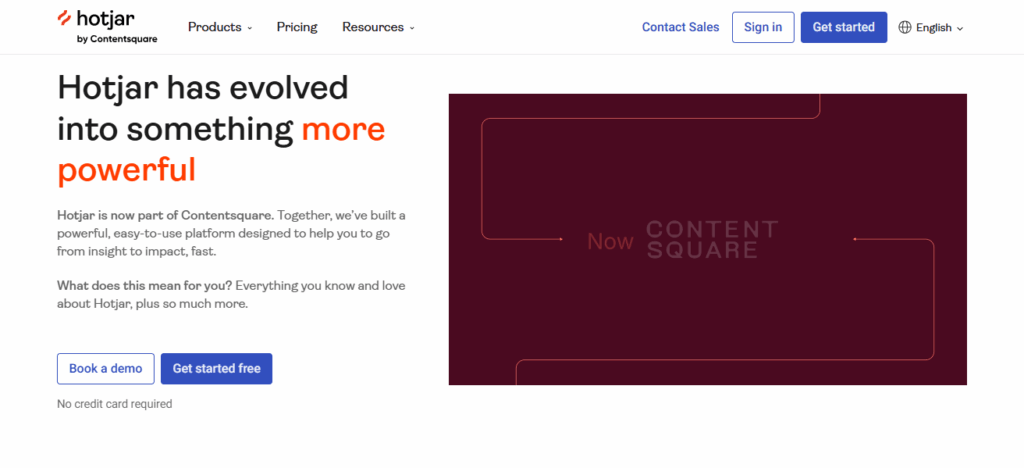This screenshot has height=468, width=1024.
Task: Click the red "Now" text in the banner
Action: coord(610,241)
